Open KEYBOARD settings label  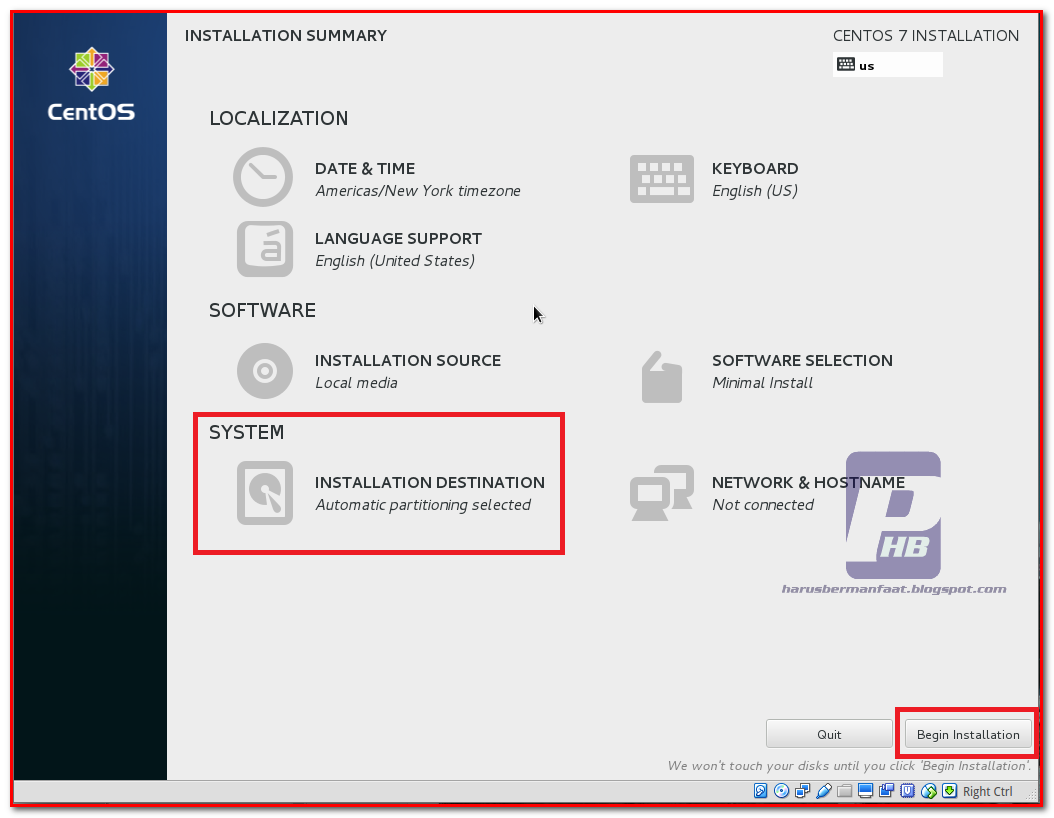pos(755,168)
